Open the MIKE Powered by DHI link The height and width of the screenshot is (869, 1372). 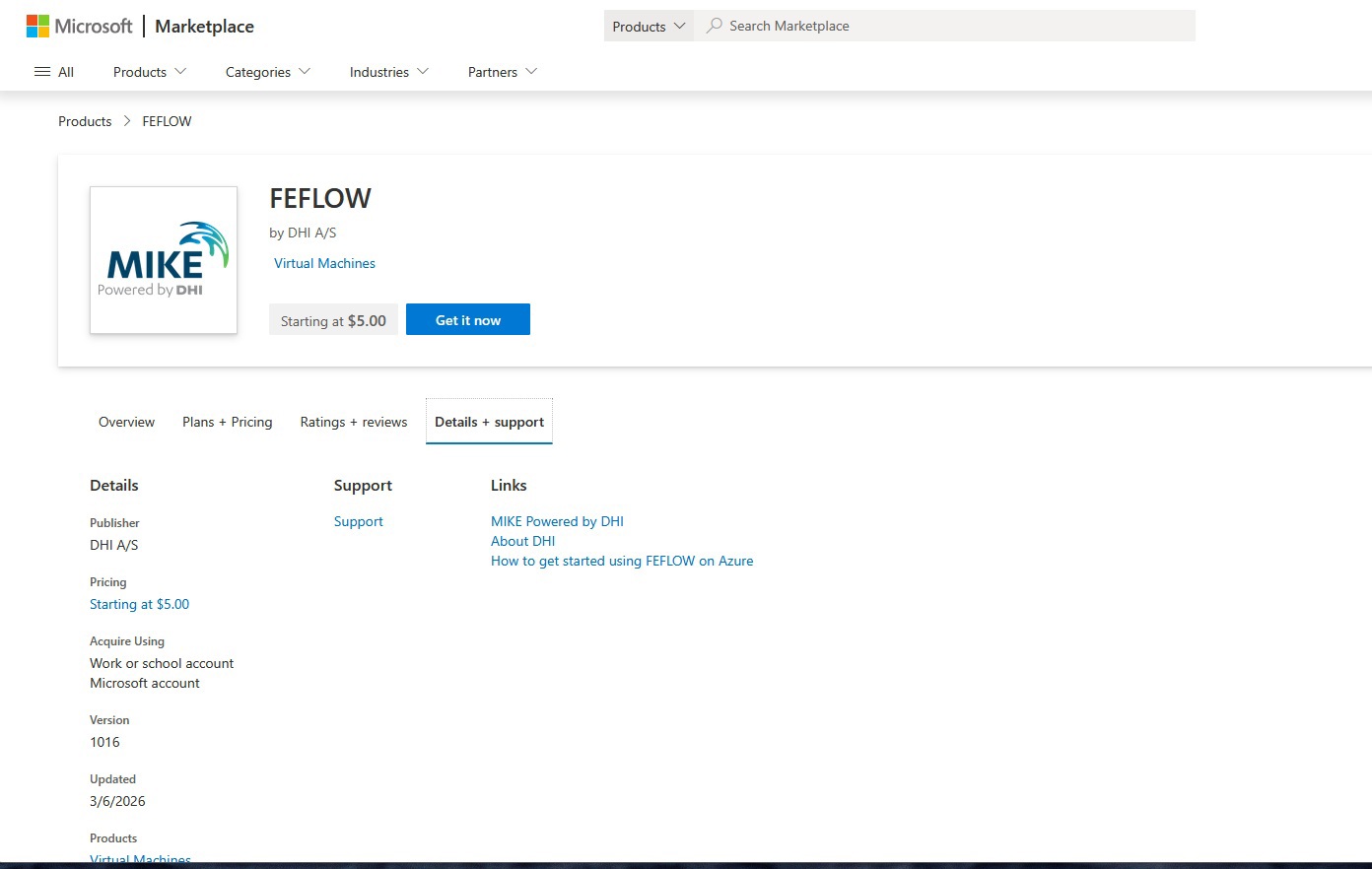pyautogui.click(x=557, y=521)
